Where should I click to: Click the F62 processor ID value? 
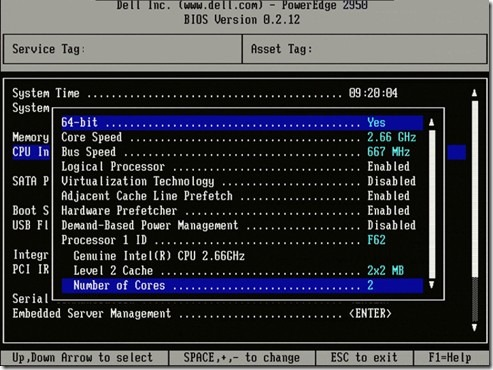click(376, 240)
